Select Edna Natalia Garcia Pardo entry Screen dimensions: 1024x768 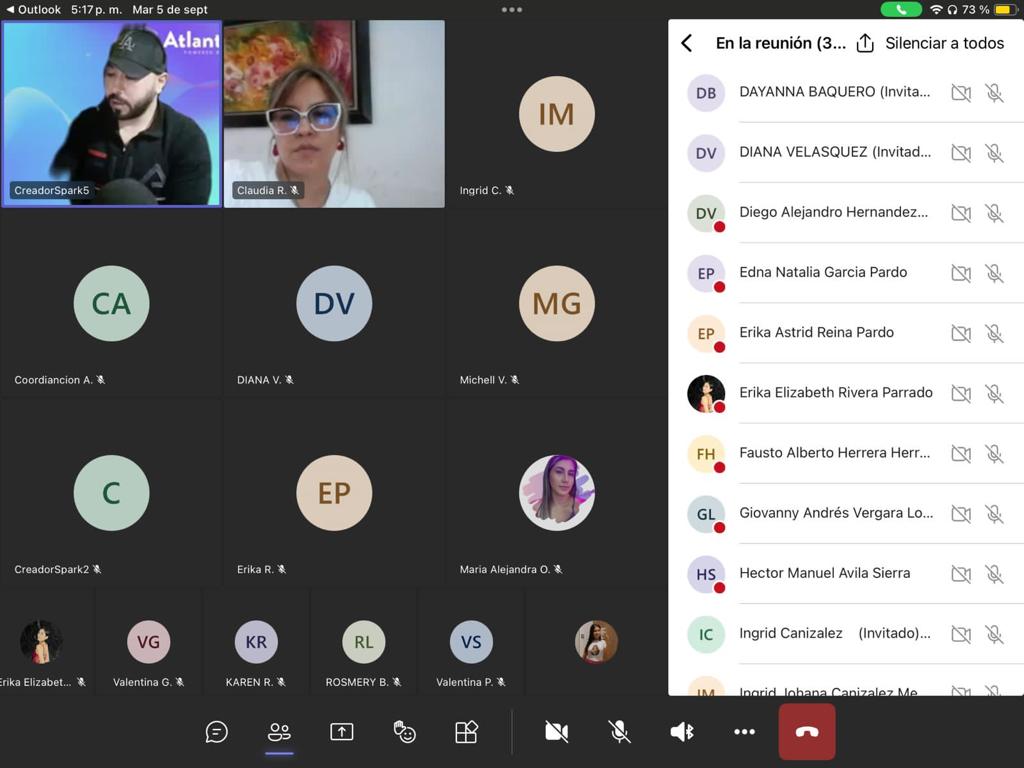tap(822, 272)
